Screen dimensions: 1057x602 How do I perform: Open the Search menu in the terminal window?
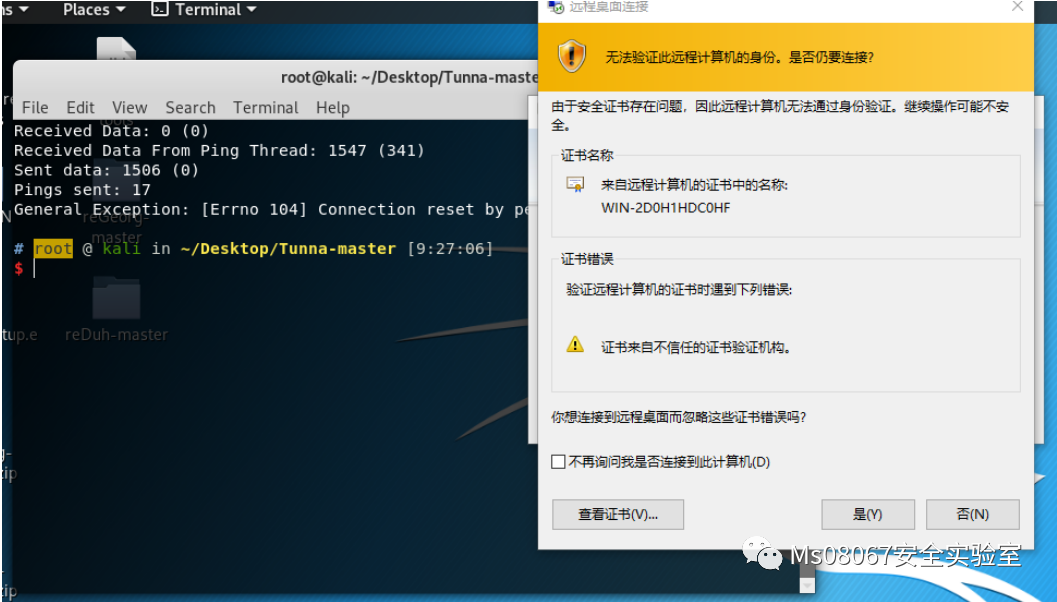click(190, 107)
